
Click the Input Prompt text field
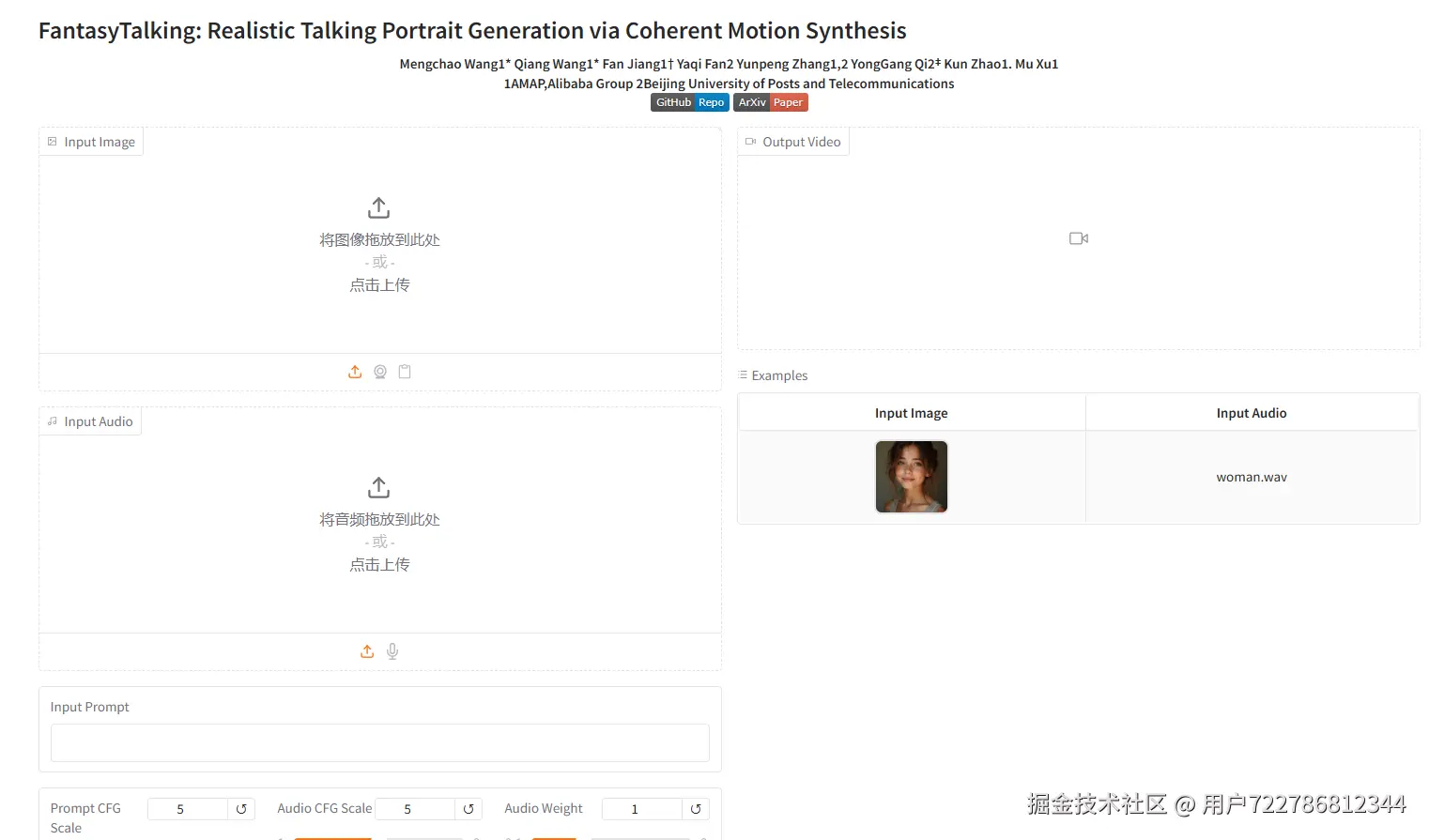click(379, 742)
